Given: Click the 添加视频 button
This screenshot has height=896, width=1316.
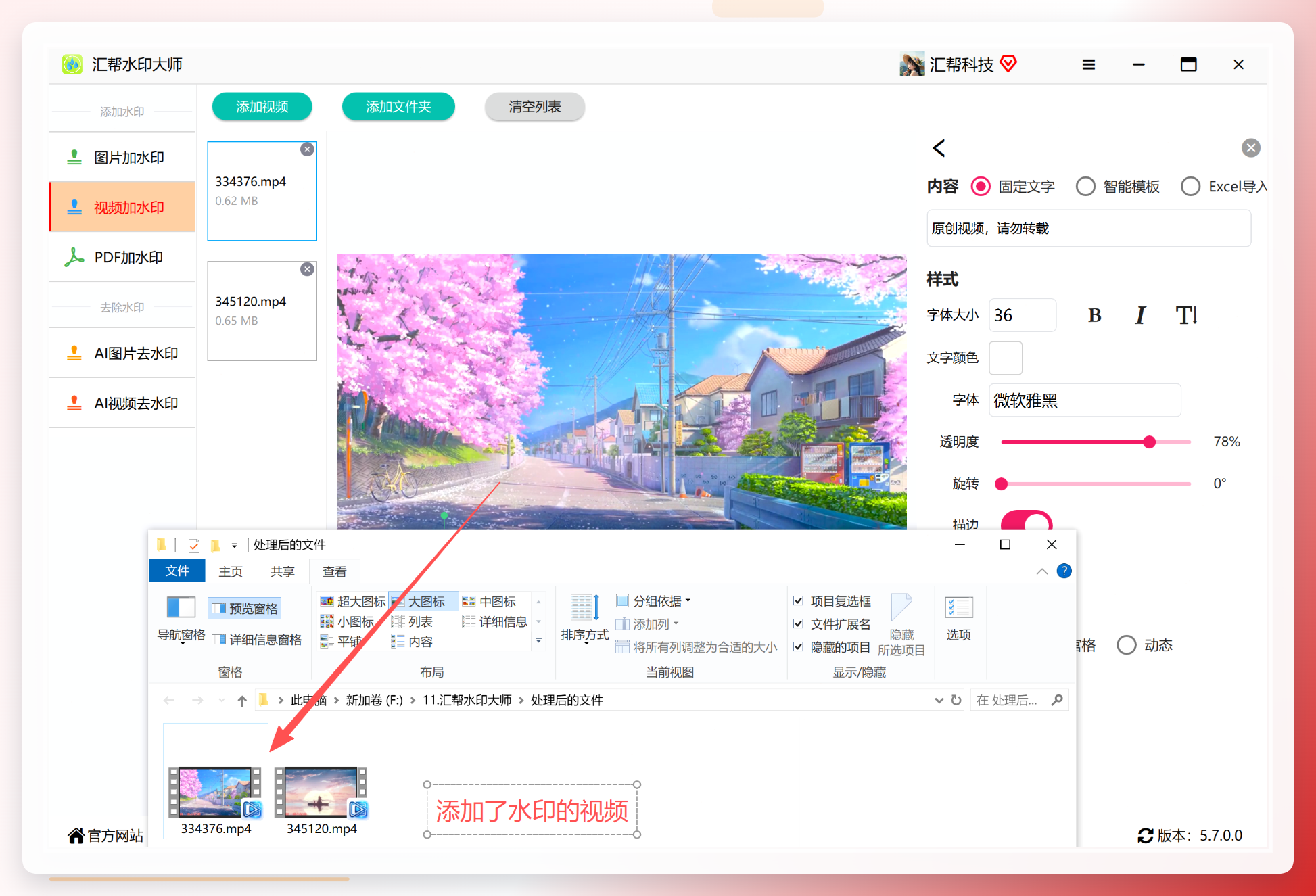Looking at the screenshot, I should [x=262, y=107].
